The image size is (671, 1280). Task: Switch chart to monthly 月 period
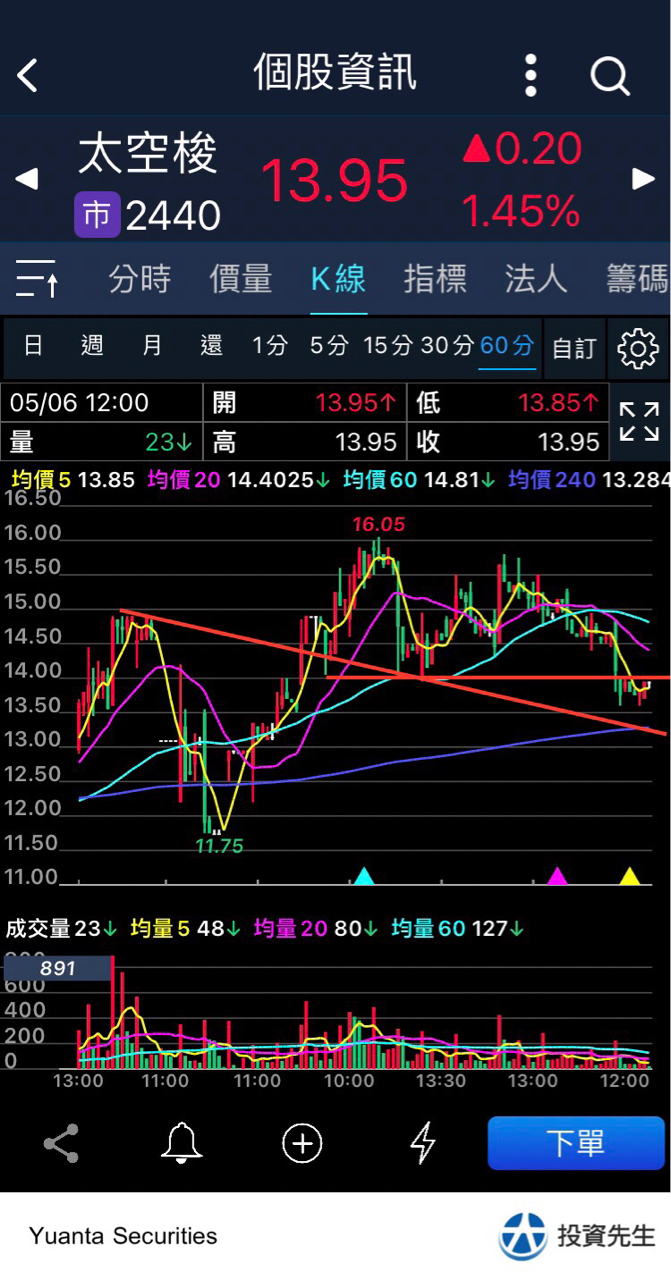152,347
